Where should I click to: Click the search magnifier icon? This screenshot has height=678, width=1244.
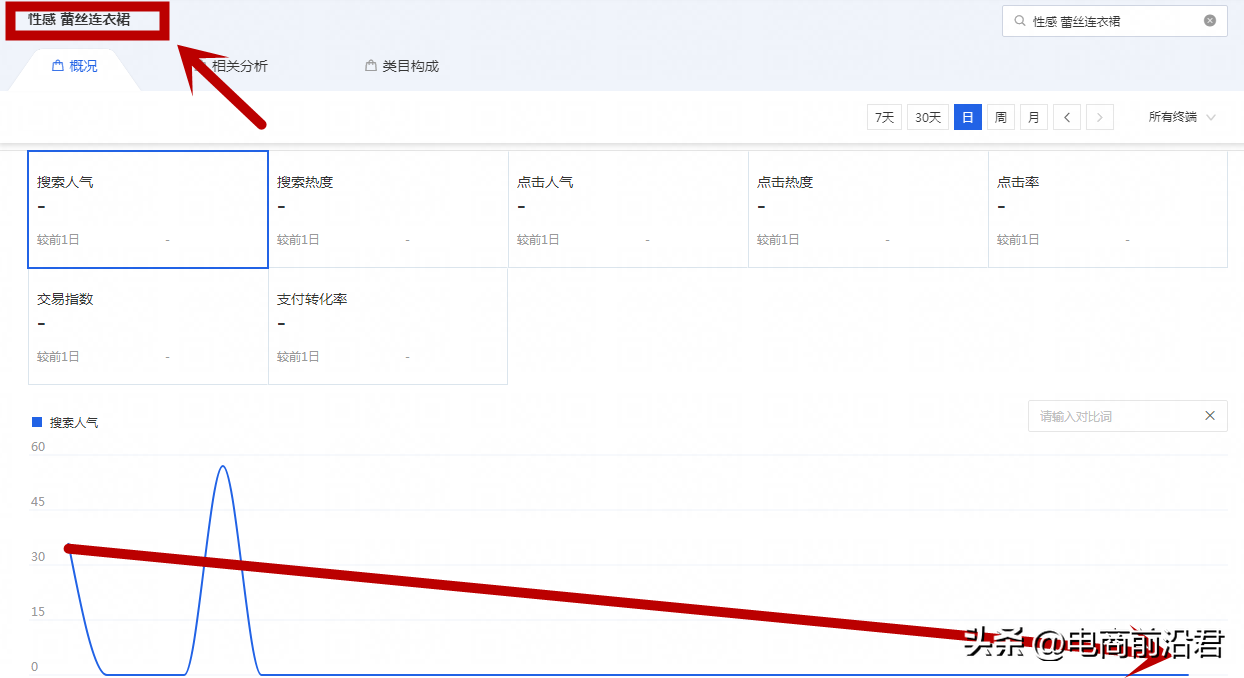pos(1019,21)
